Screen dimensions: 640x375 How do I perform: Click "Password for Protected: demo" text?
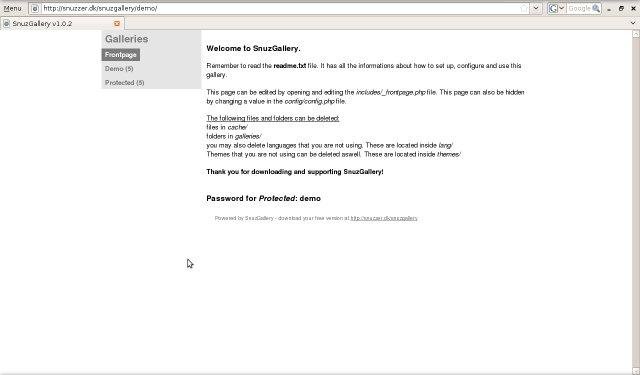click(x=264, y=199)
